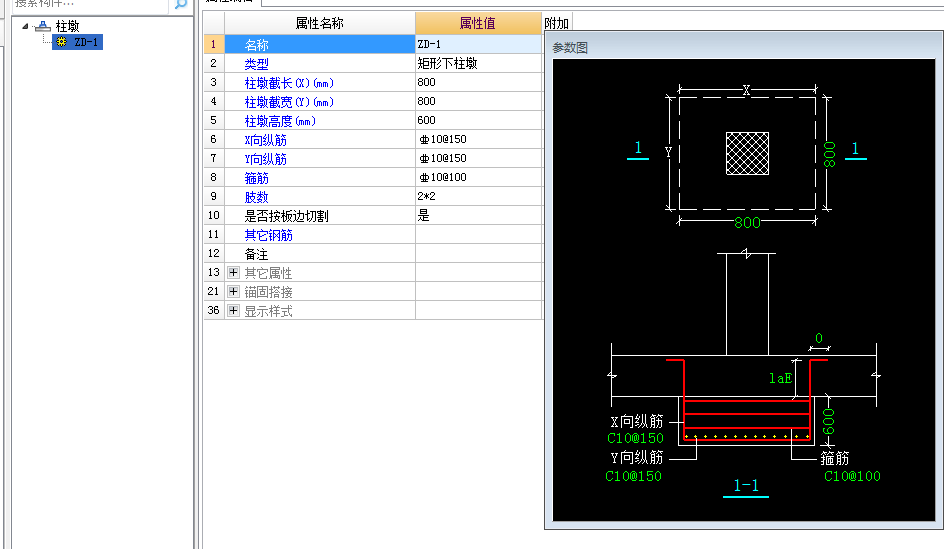Screen dimensions: 944x549
Task: Click the hatched column symbol in plan view
Action: pos(747,154)
